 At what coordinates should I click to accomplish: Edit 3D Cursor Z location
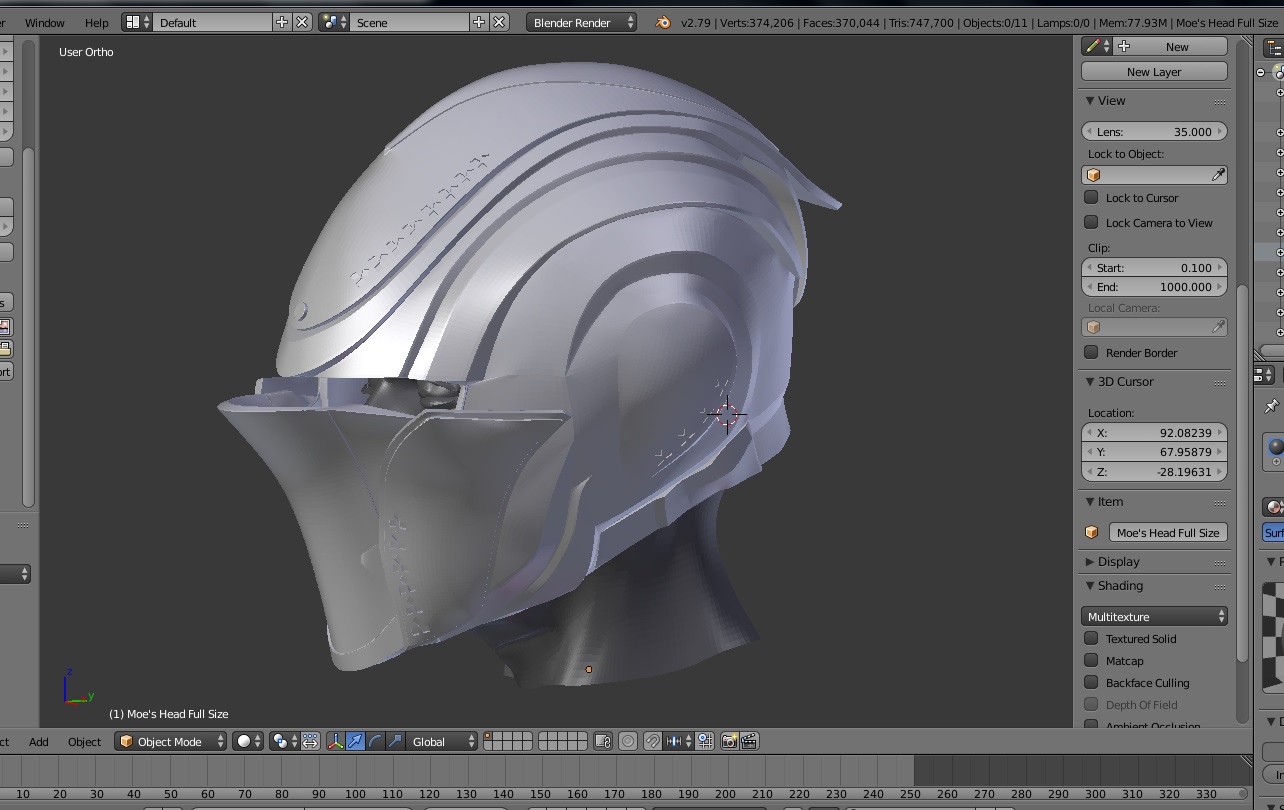(x=1154, y=472)
